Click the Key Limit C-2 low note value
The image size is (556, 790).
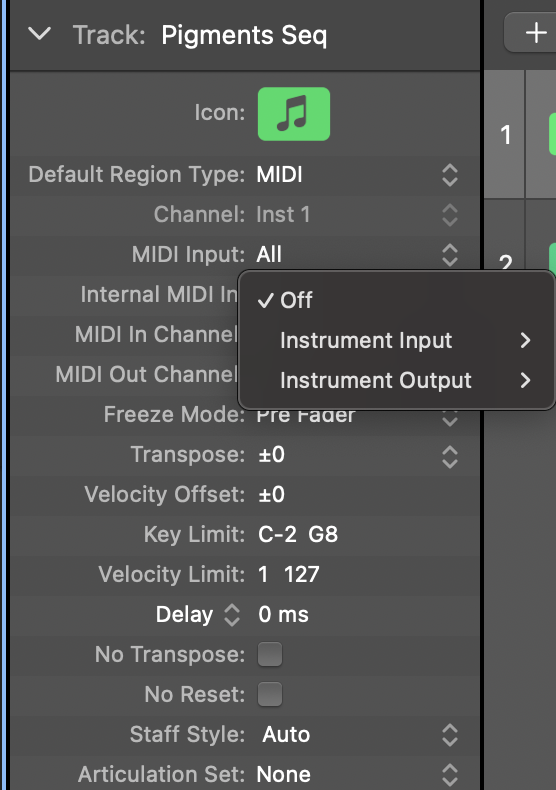(277, 534)
